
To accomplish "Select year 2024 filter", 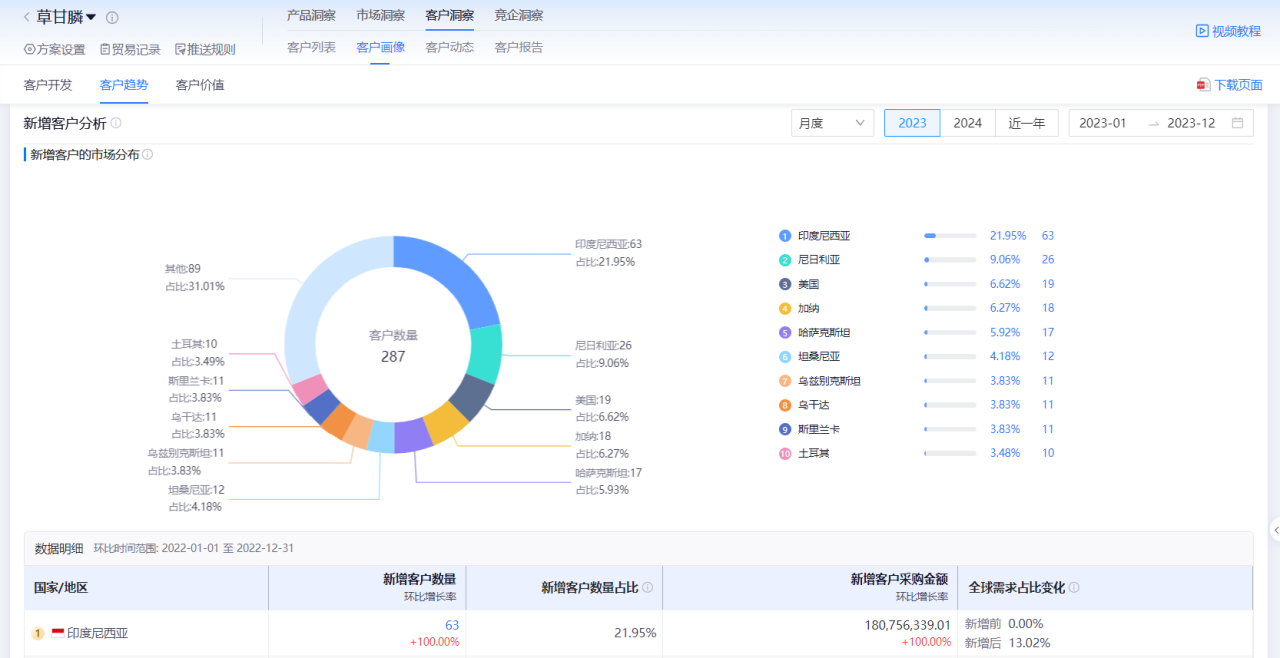I will tap(967, 123).
